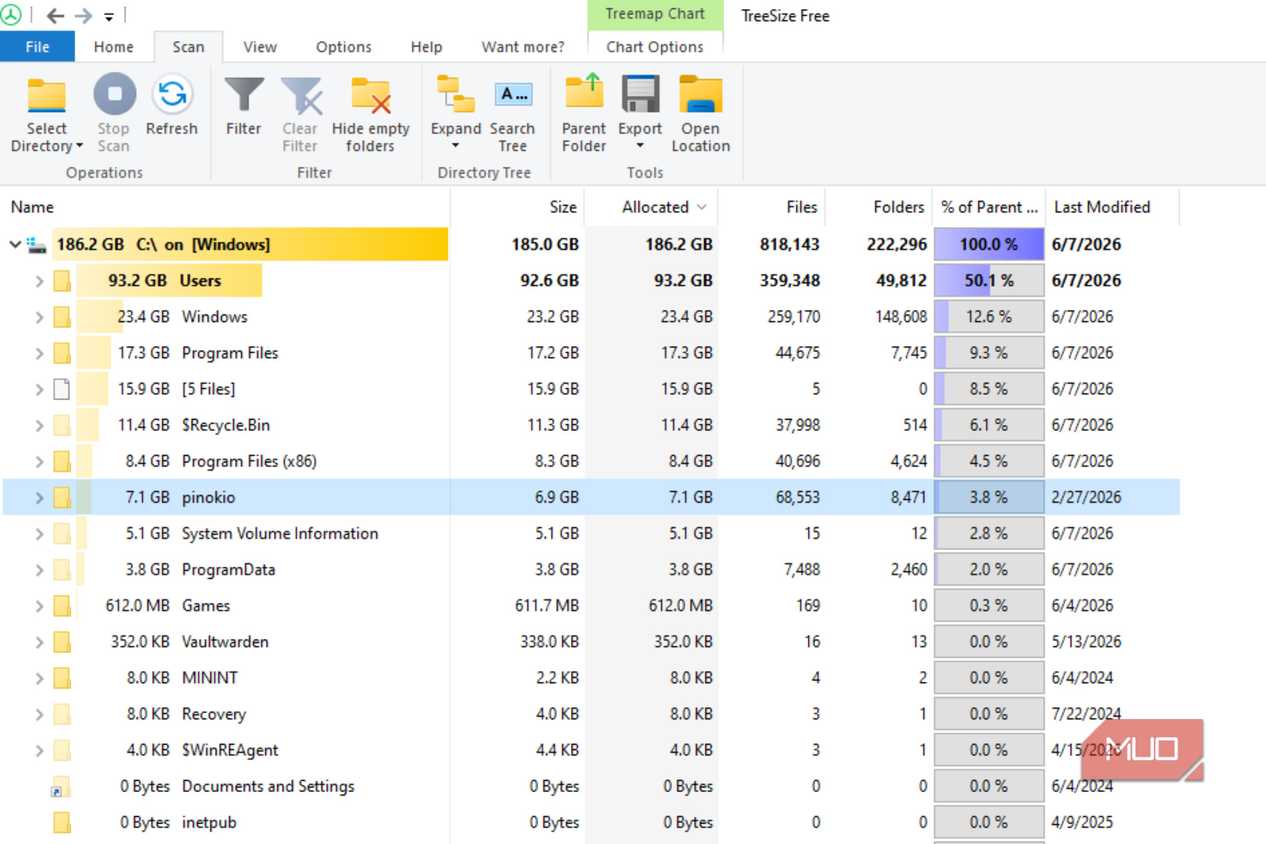Image resolution: width=1266 pixels, height=844 pixels.
Task: Sort by Allocated column header
Action: tap(651, 207)
